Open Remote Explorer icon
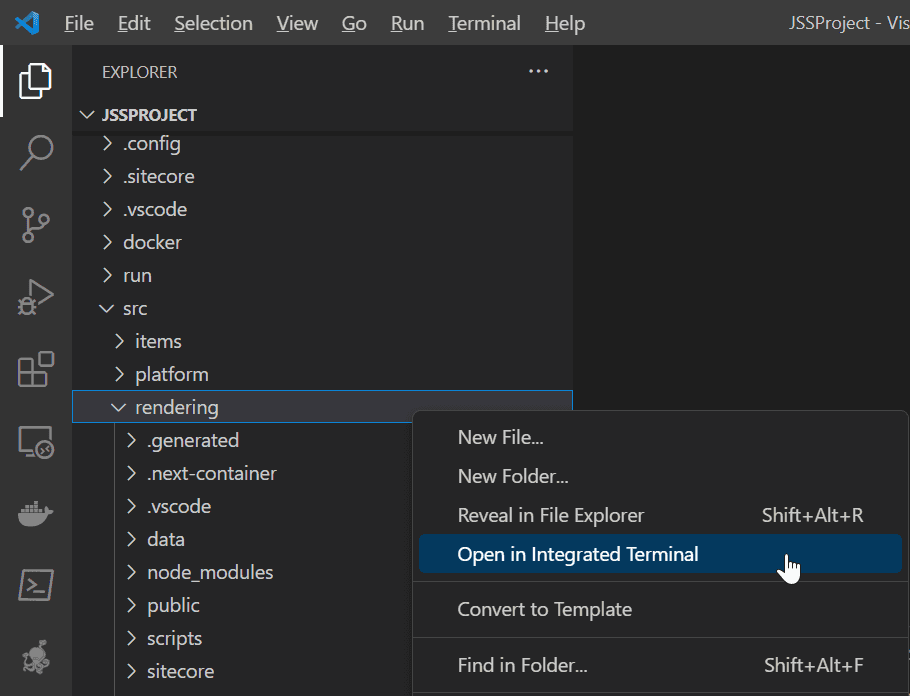Image resolution: width=910 pixels, height=696 pixels. tap(35, 442)
